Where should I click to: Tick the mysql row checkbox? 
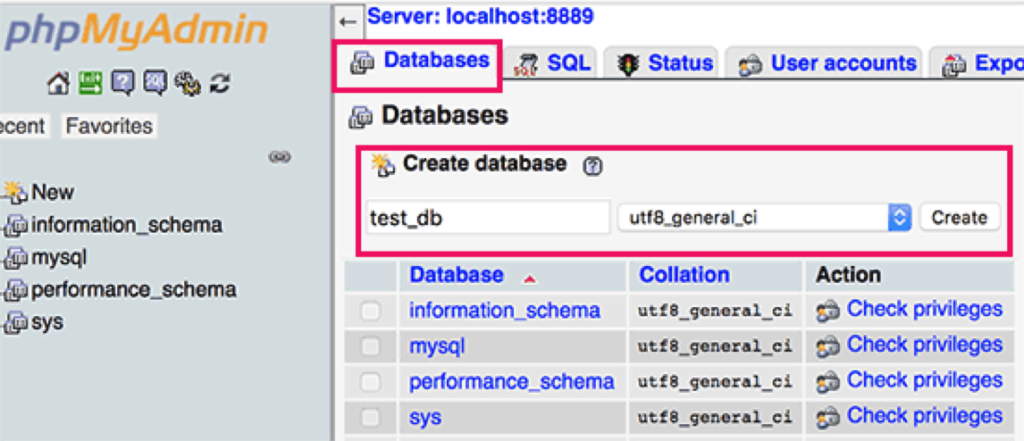tap(370, 347)
